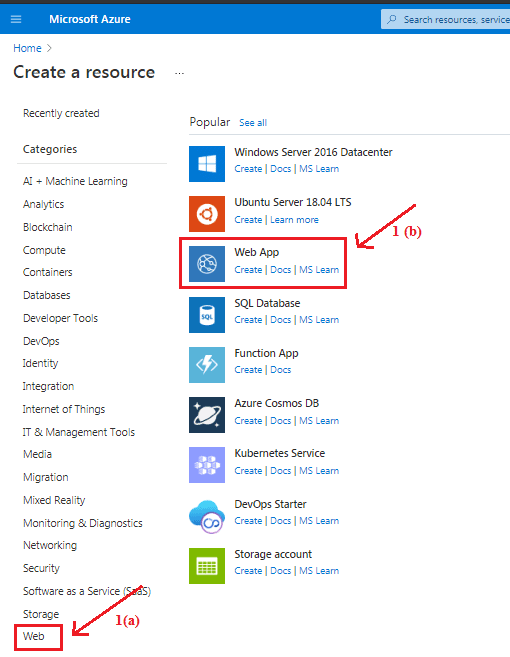The width and height of the screenshot is (510, 657).
Task: Click the Ubuntu Server 18.04 icon
Action: [x=207, y=214]
